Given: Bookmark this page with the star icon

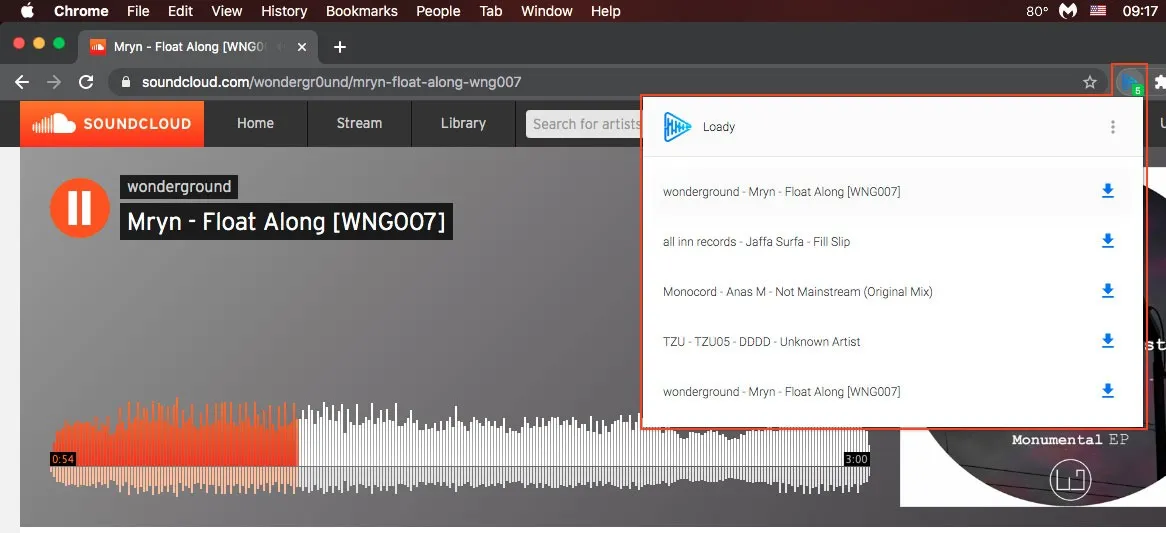Looking at the screenshot, I should 1089,82.
